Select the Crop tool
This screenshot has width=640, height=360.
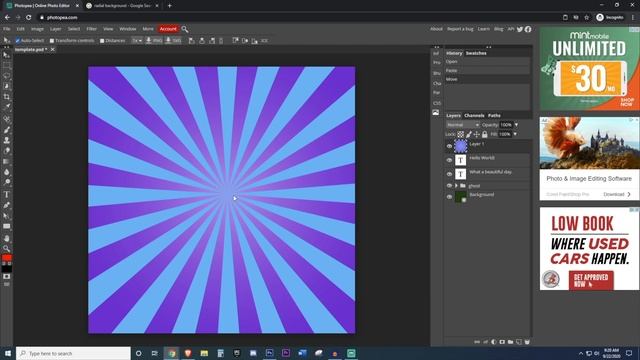(7, 97)
